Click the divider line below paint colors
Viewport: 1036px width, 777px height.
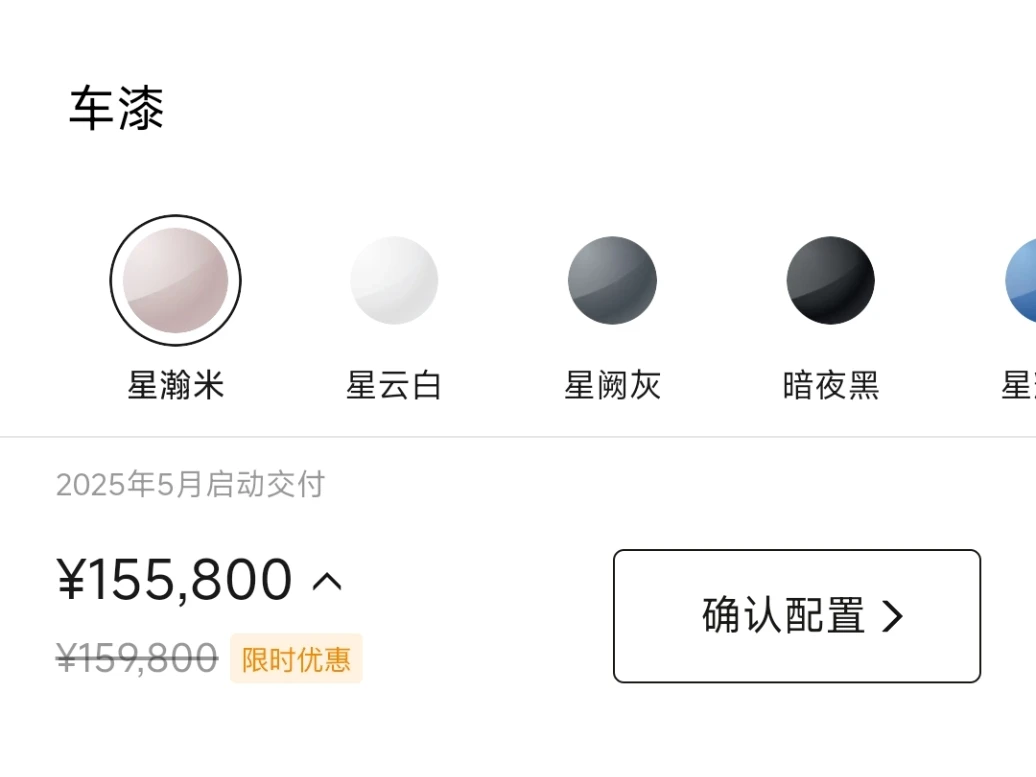point(518,437)
